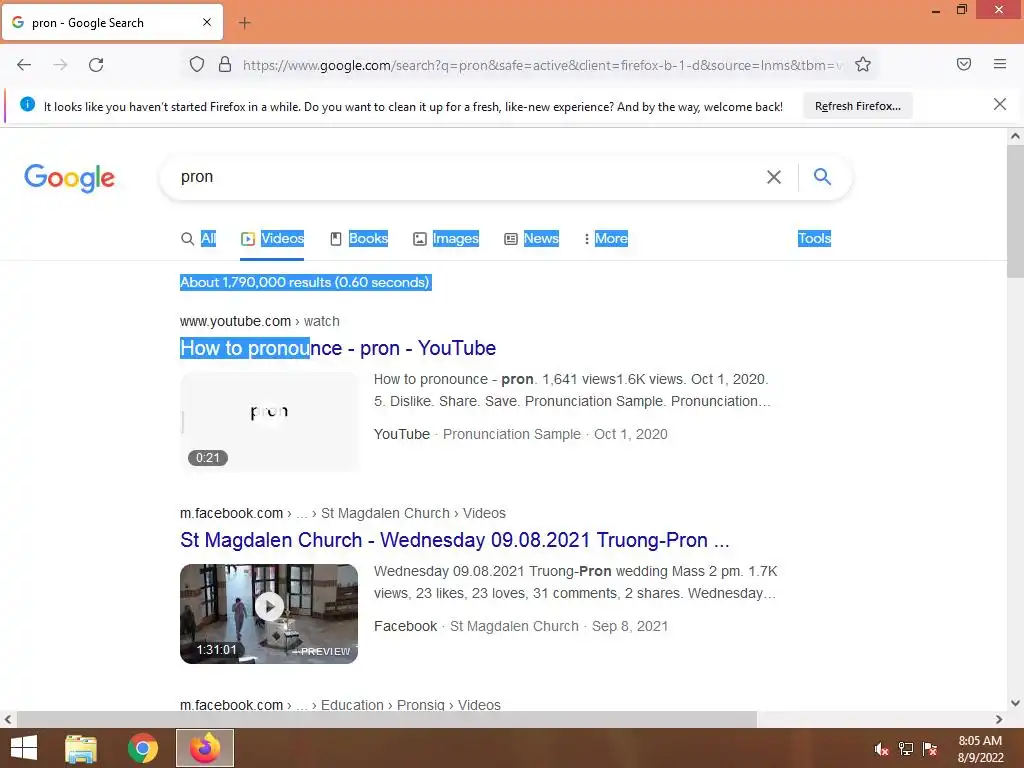
Task: Click the pron video thumbnail 0:21
Action: (269, 422)
